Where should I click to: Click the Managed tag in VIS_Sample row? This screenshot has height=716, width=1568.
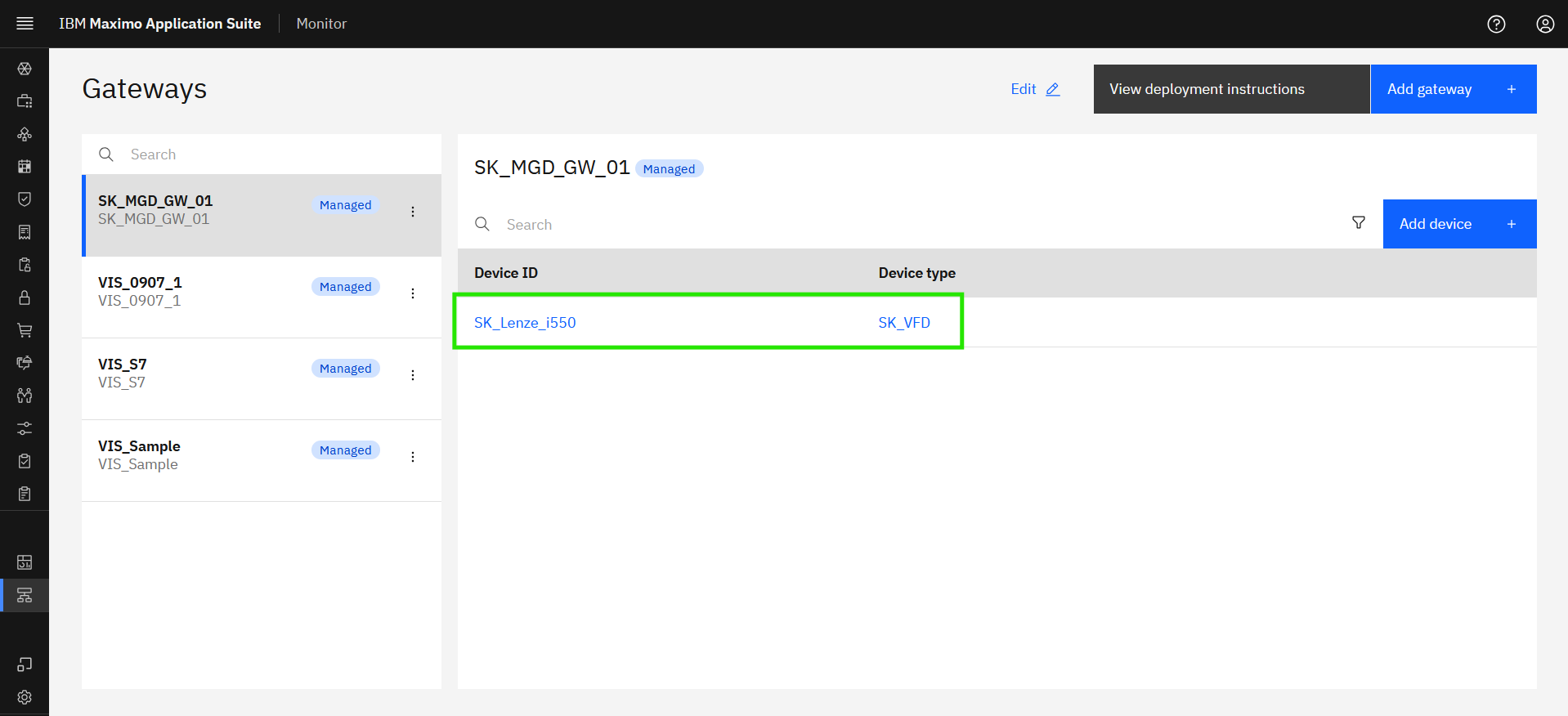click(x=346, y=450)
